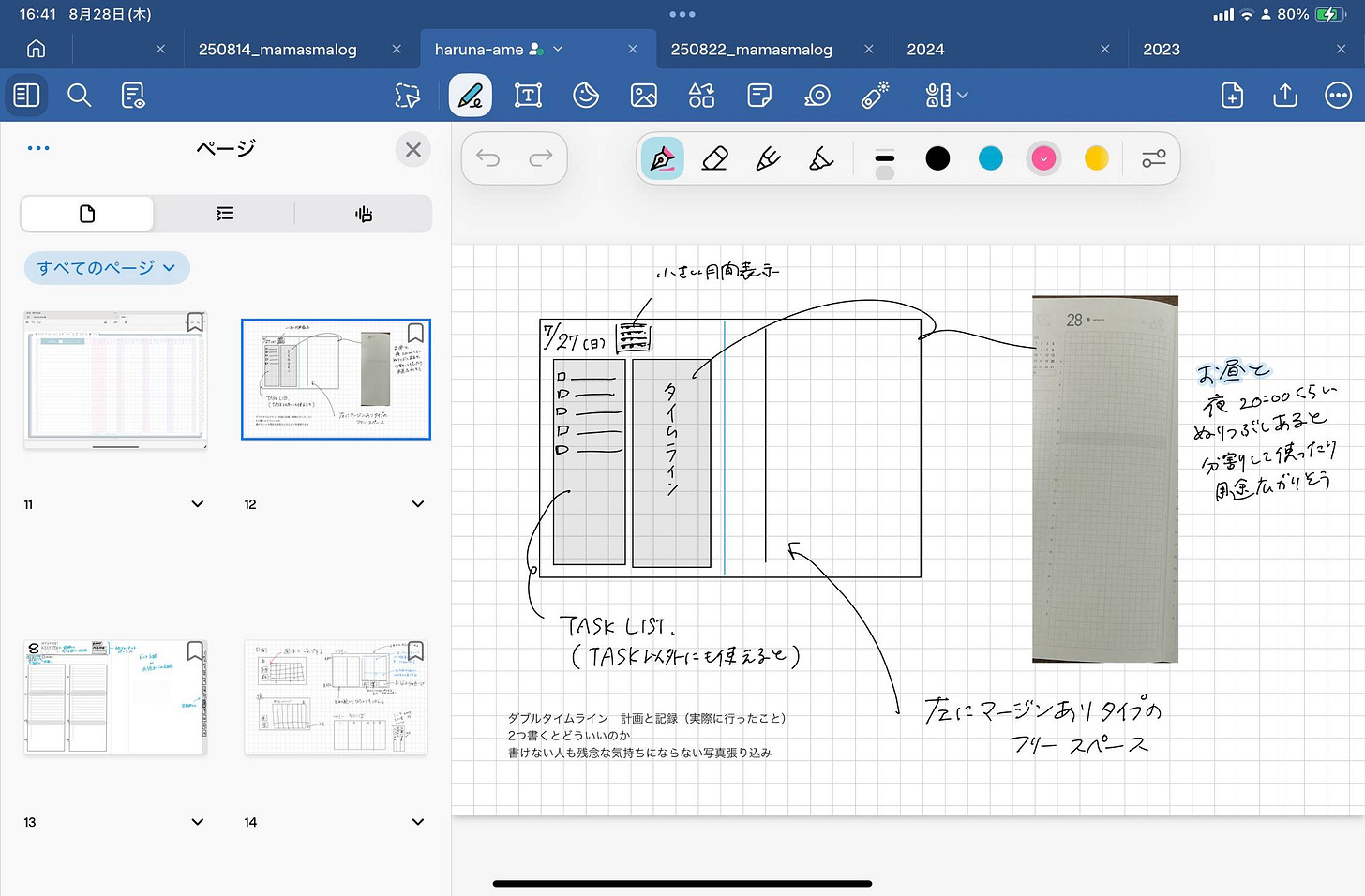
Task: Open the Sticky note tool
Action: pos(759,96)
